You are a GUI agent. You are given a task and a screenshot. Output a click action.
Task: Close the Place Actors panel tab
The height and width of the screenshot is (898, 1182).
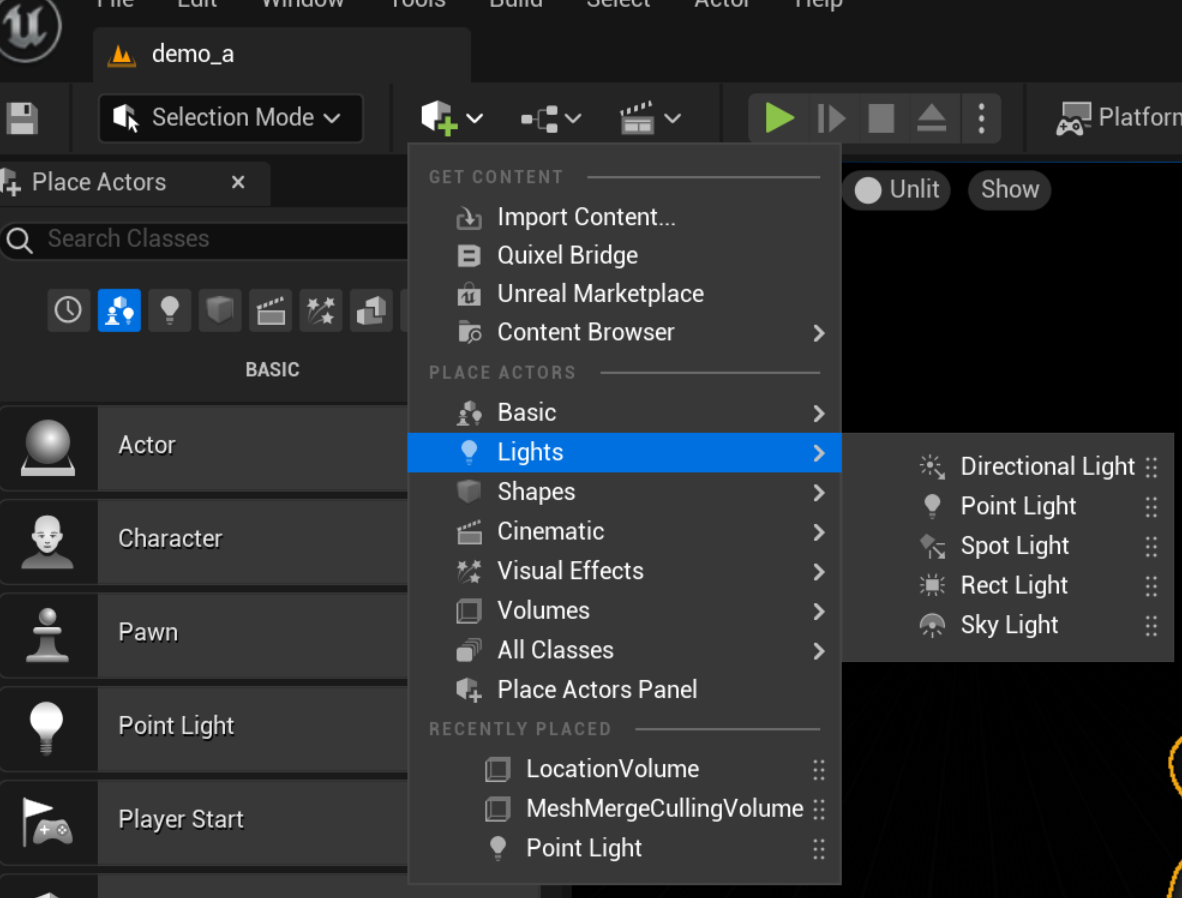[238, 182]
